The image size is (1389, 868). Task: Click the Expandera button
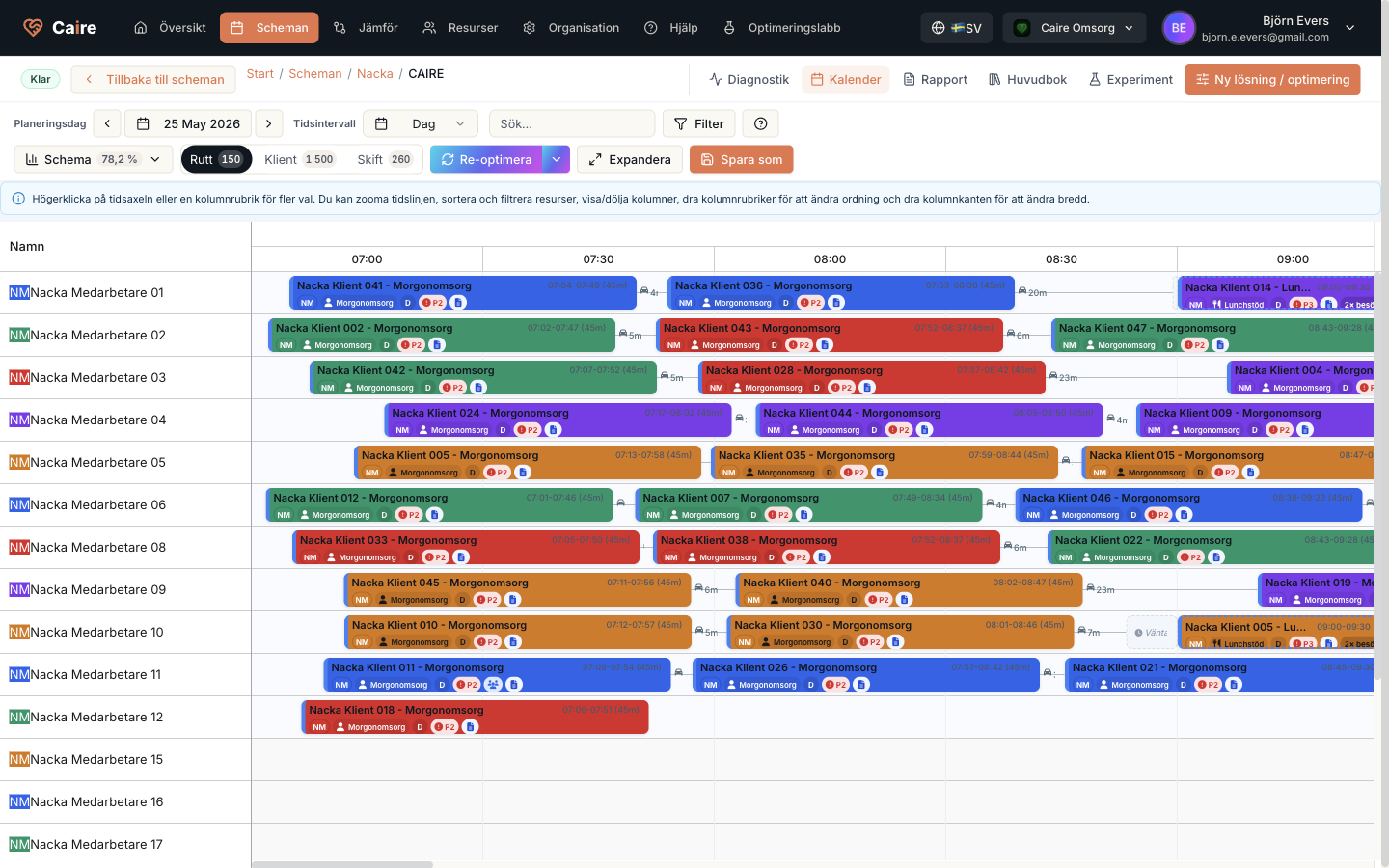click(630, 159)
